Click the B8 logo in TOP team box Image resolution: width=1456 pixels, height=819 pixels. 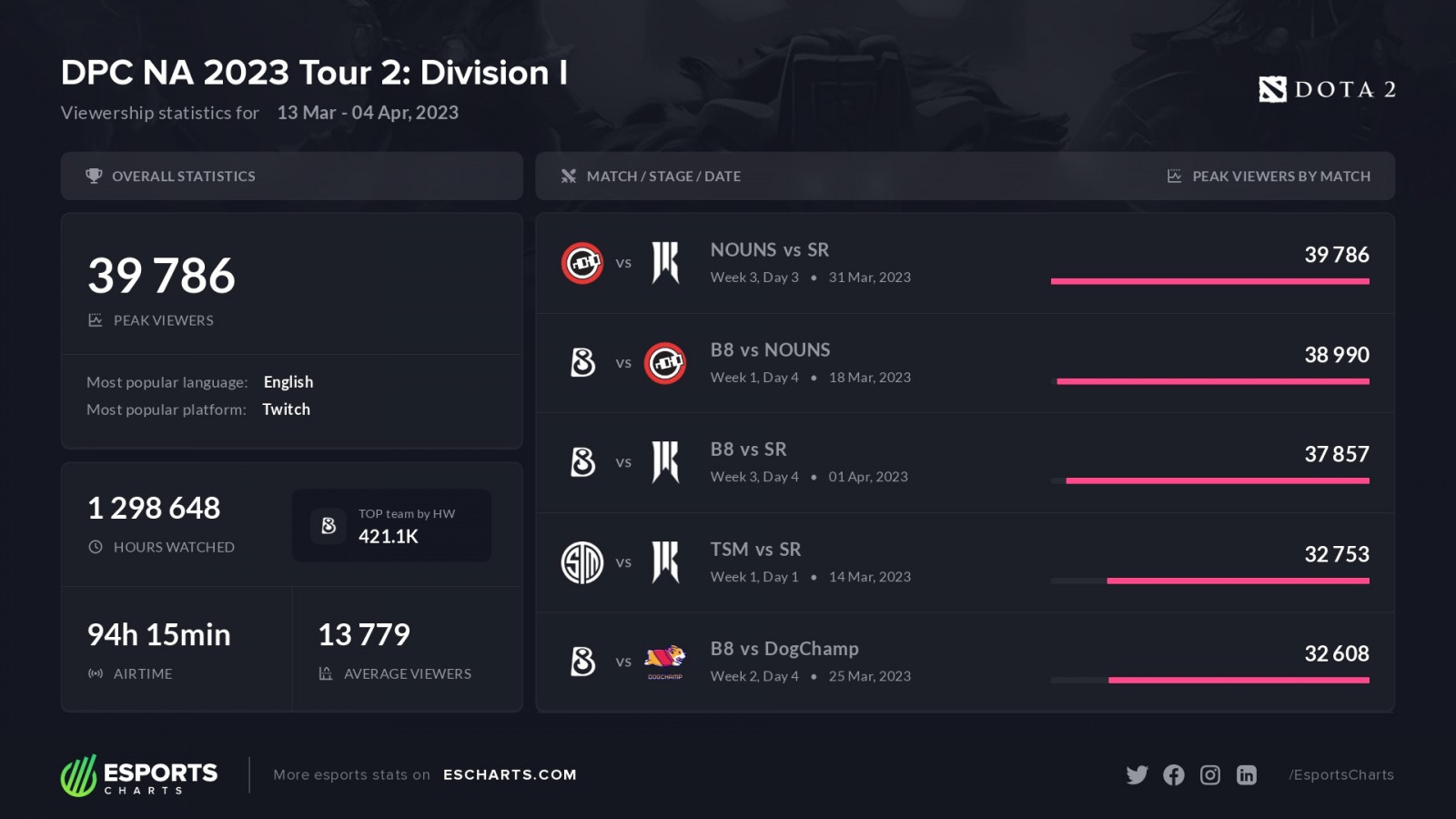[329, 525]
